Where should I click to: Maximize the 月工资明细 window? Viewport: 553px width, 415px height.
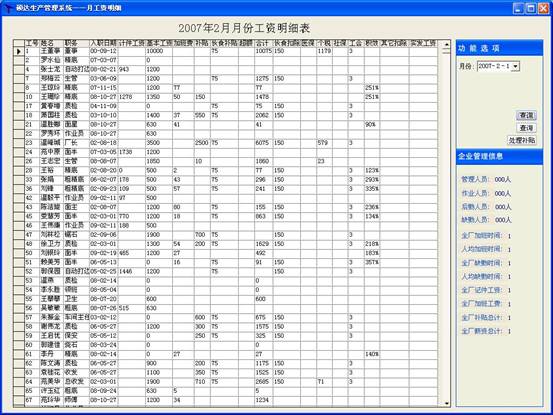coord(530,8)
